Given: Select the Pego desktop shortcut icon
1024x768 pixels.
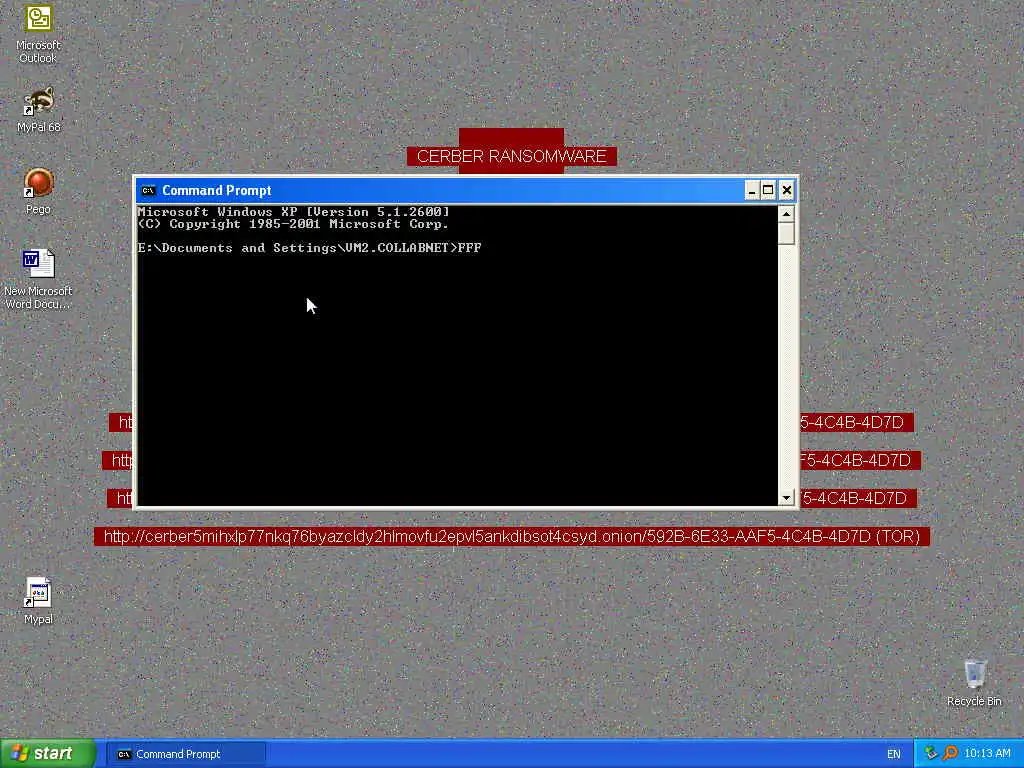Looking at the screenshot, I should coord(38,191).
